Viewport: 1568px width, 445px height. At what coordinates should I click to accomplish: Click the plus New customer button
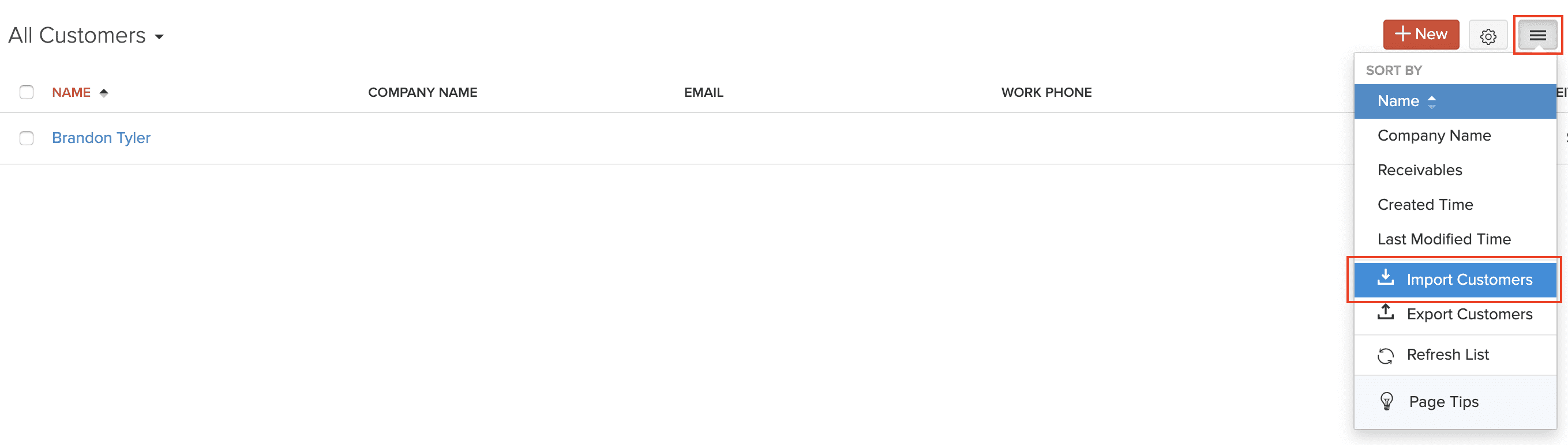tap(1421, 35)
